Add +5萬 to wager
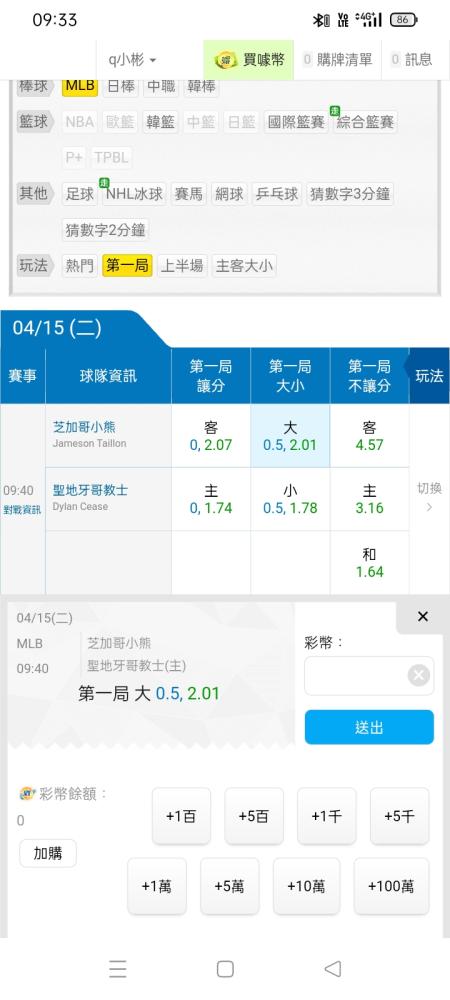 click(229, 886)
